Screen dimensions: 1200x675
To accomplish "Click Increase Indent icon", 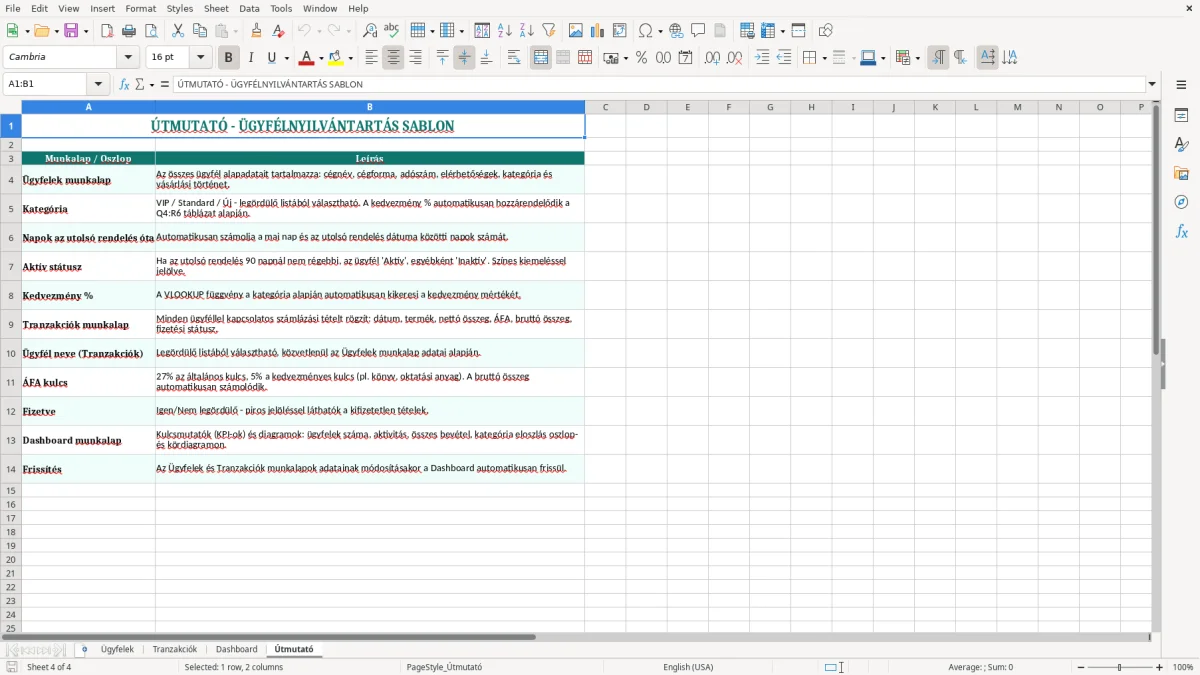I will 762,58.
